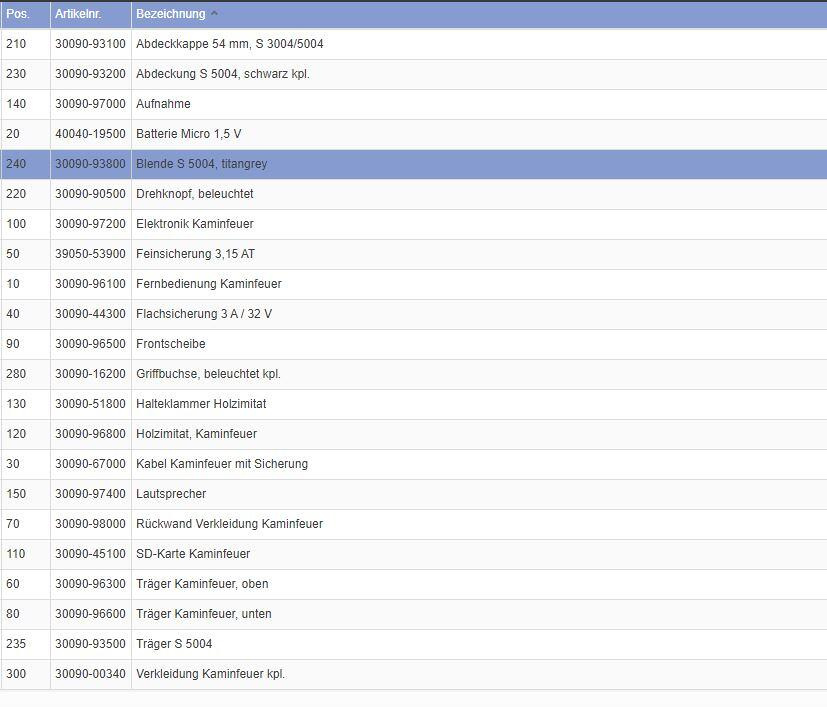Pick the Lautsprecher row
This screenshot has height=707, width=827.
pos(171,494)
